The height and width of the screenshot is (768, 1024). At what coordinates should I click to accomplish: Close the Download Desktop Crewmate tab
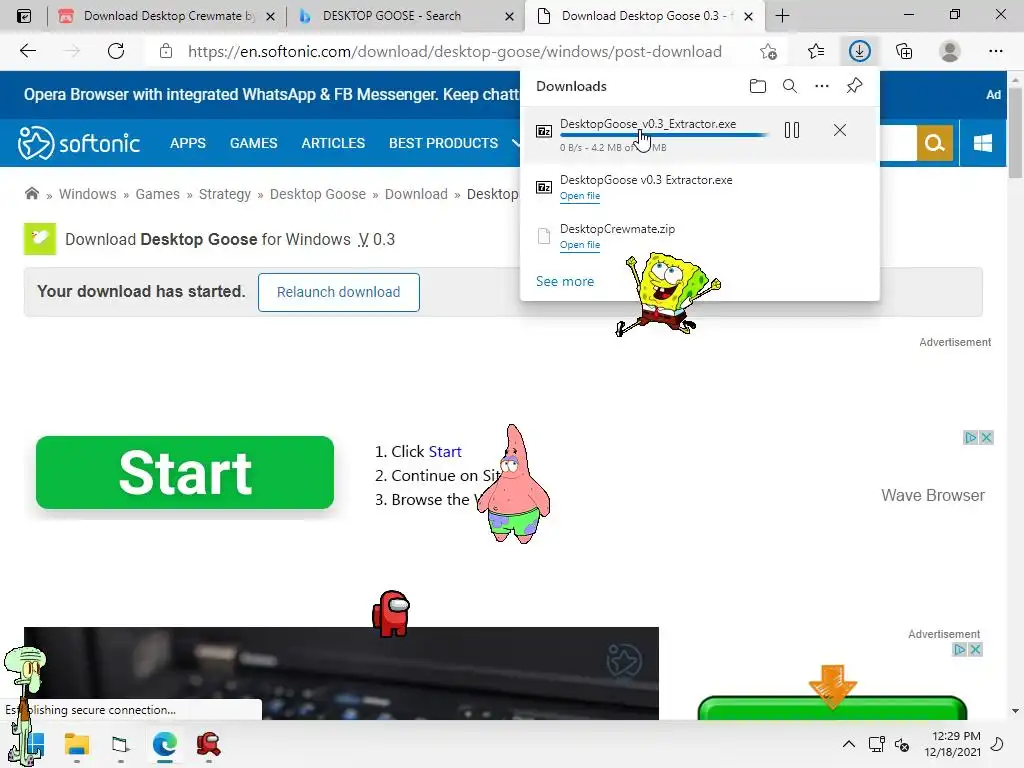270,16
